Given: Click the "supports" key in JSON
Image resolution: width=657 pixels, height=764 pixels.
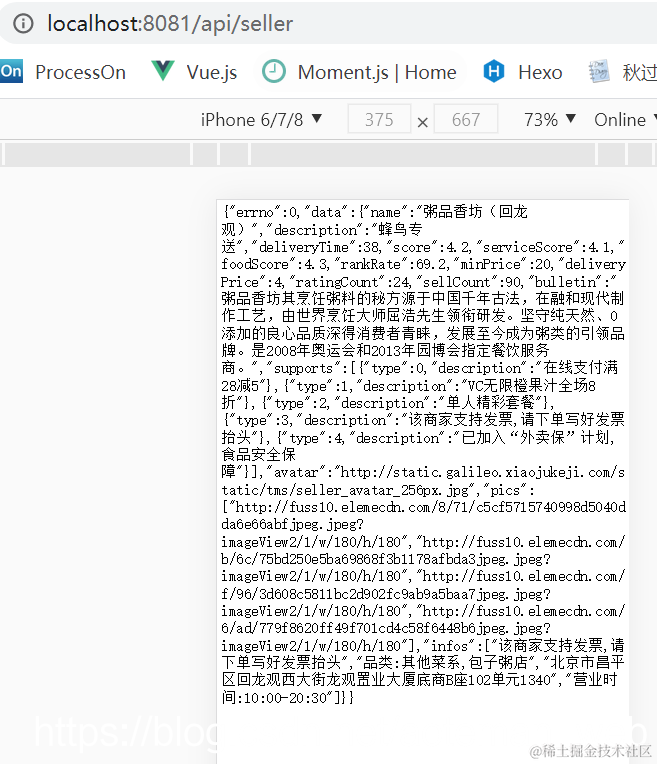Looking at the screenshot, I should pyautogui.click(x=303, y=368).
